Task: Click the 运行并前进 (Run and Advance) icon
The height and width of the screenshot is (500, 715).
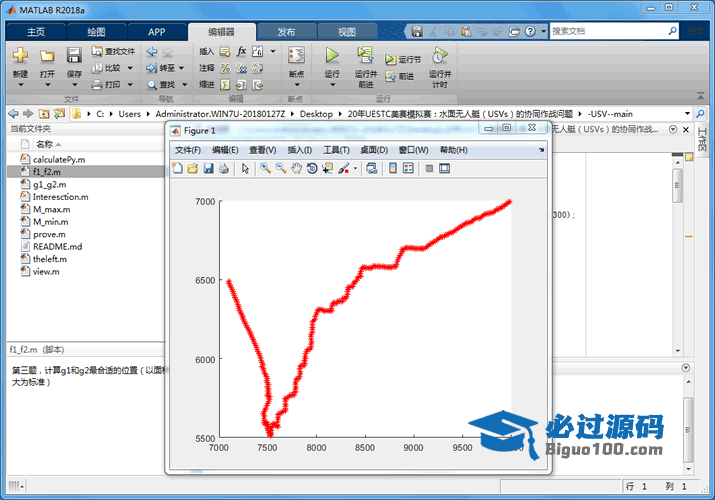Action: coord(366,55)
